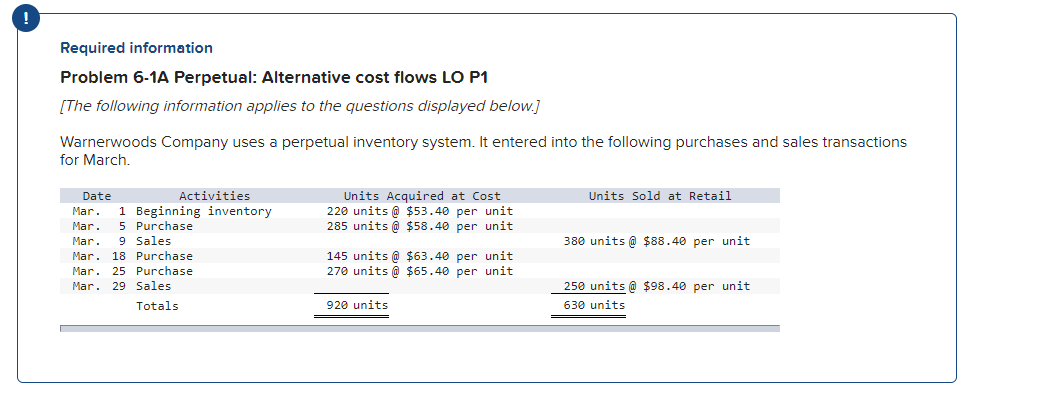
Task: Click '220 units @ $53.40 per unit'
Action: coord(420,211)
